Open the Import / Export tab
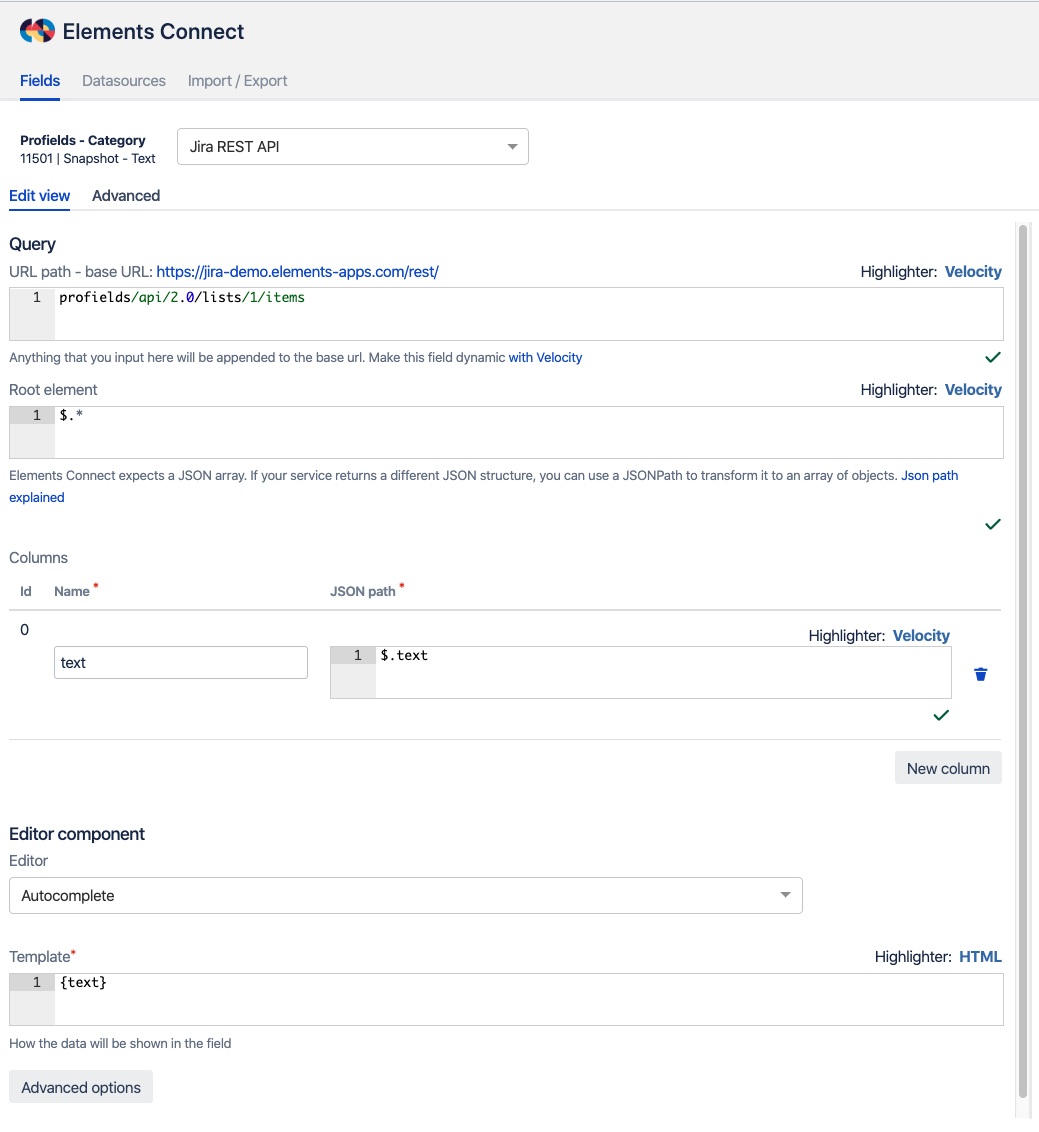Image resolution: width=1039 pixels, height=1132 pixels. coord(237,81)
